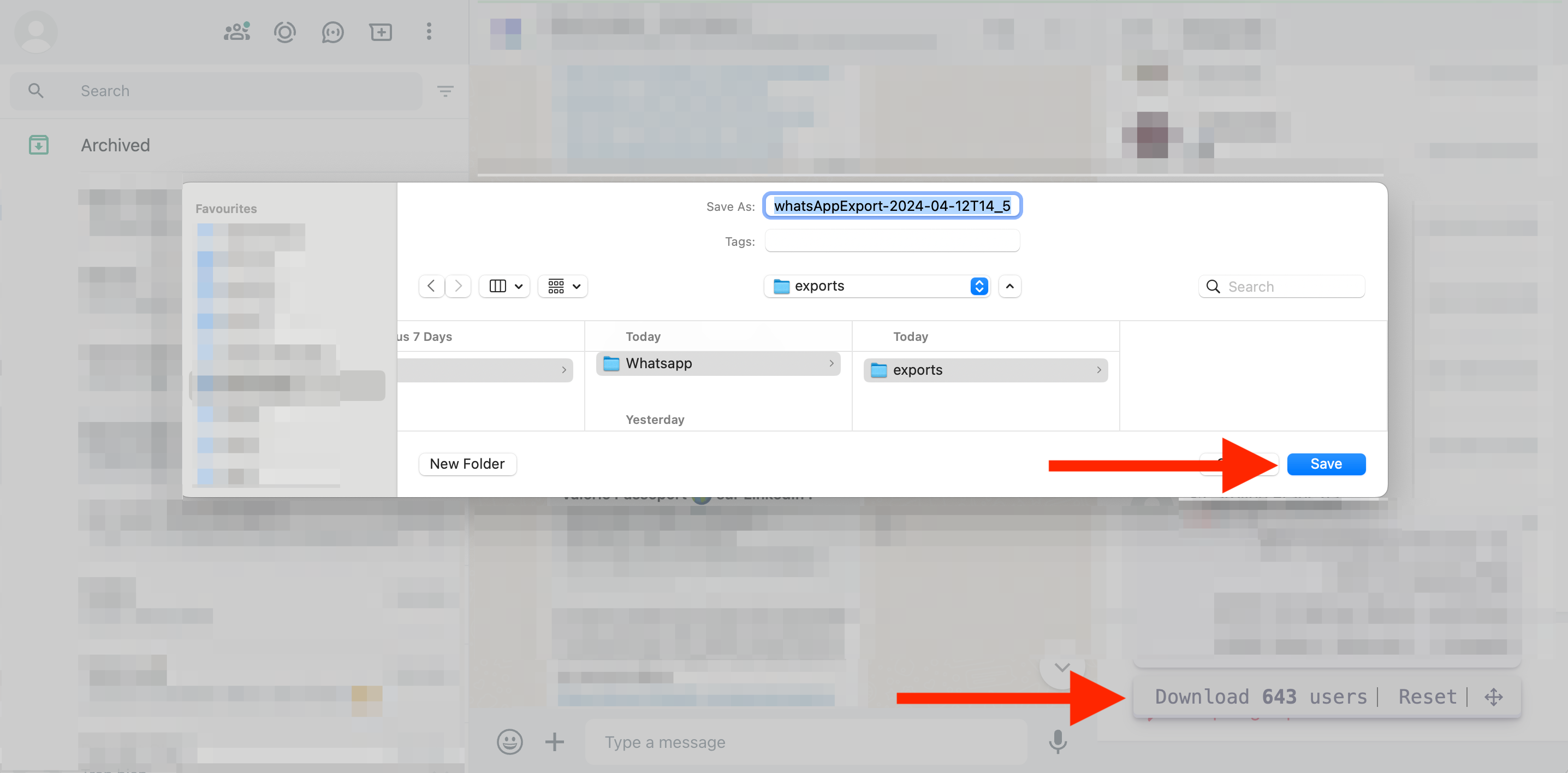Click the emoji icon in message bar

click(x=510, y=740)
